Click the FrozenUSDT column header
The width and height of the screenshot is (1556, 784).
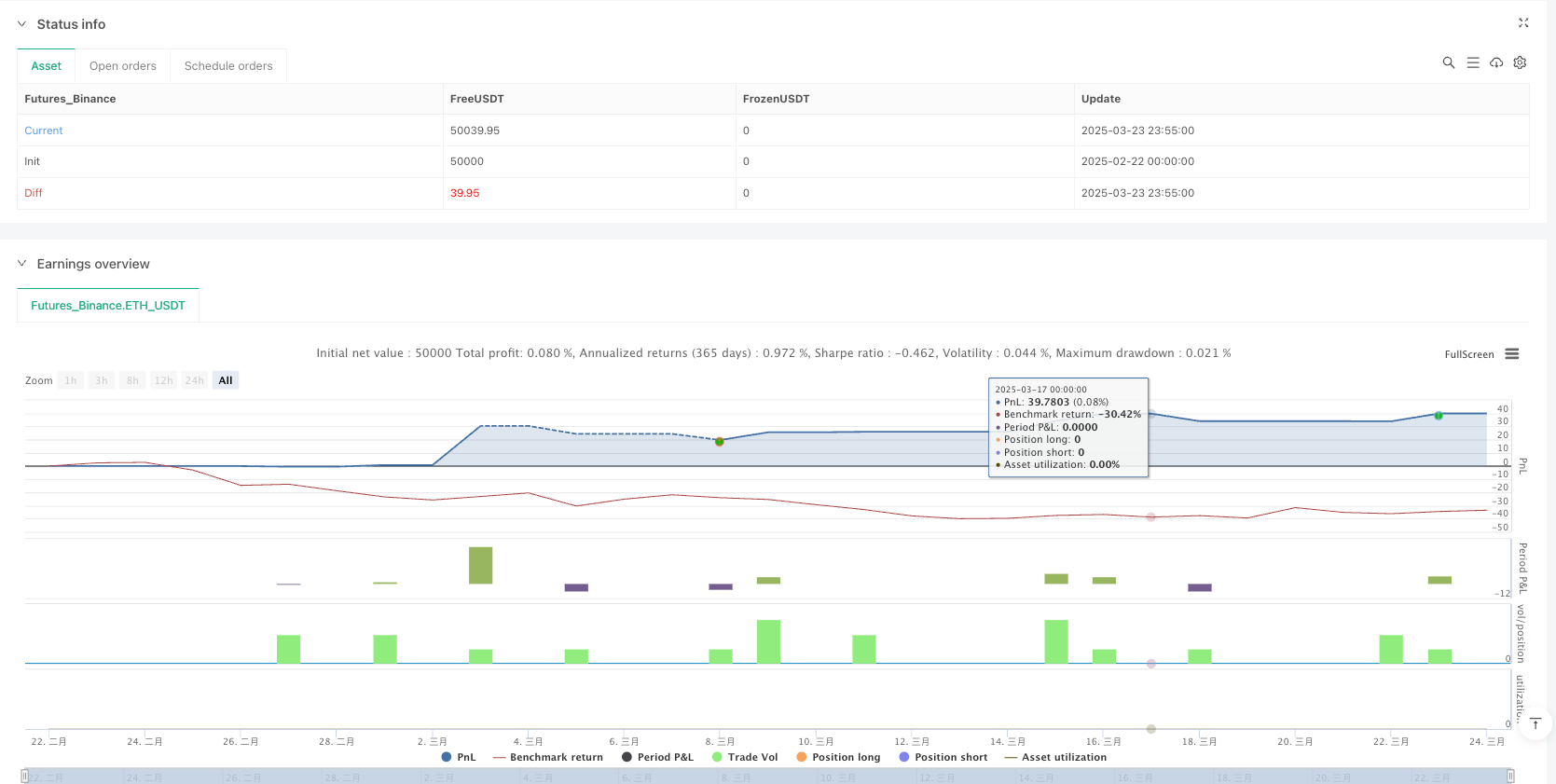776,99
